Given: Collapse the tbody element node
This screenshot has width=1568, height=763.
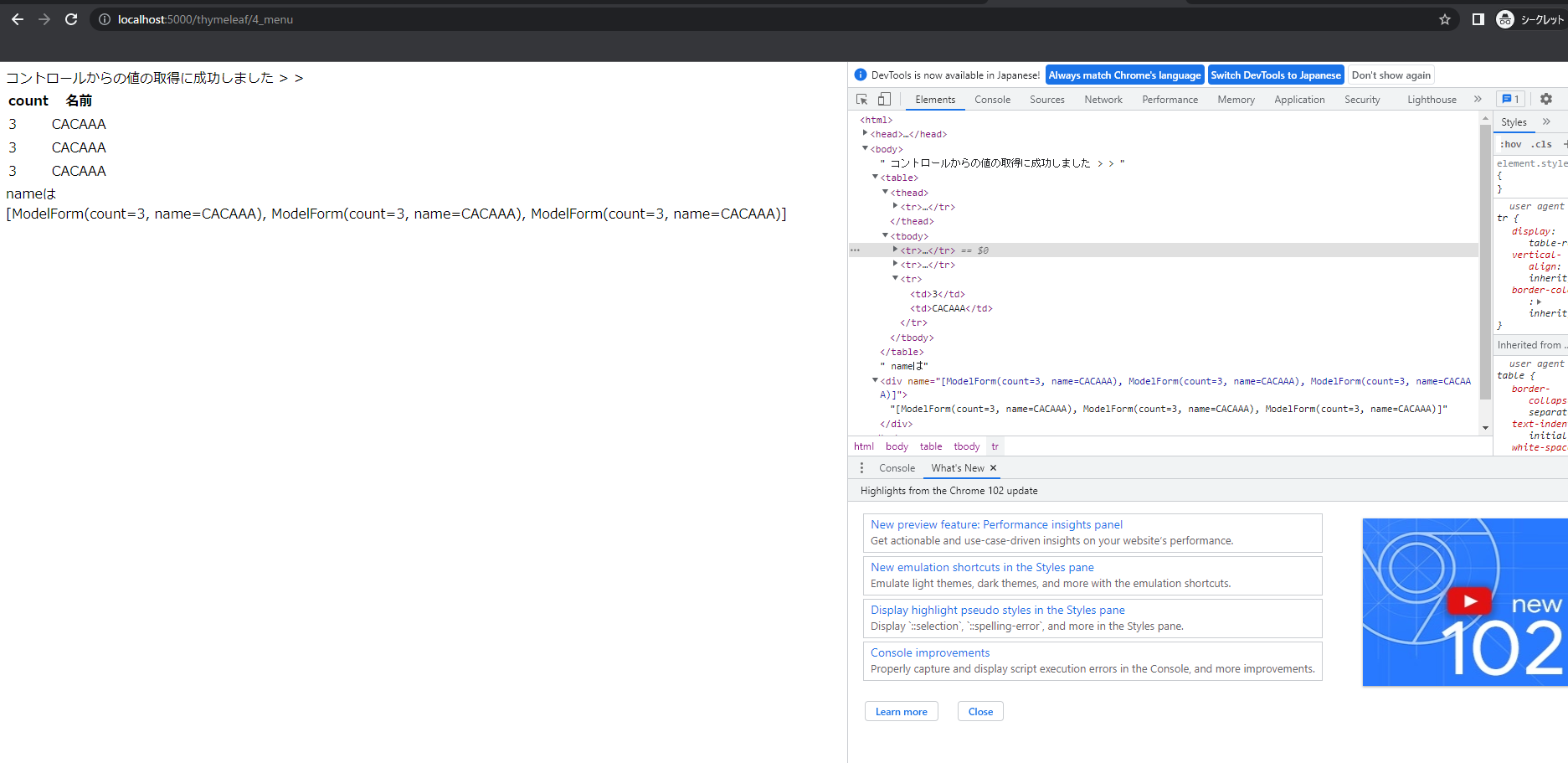Looking at the screenshot, I should (885, 235).
